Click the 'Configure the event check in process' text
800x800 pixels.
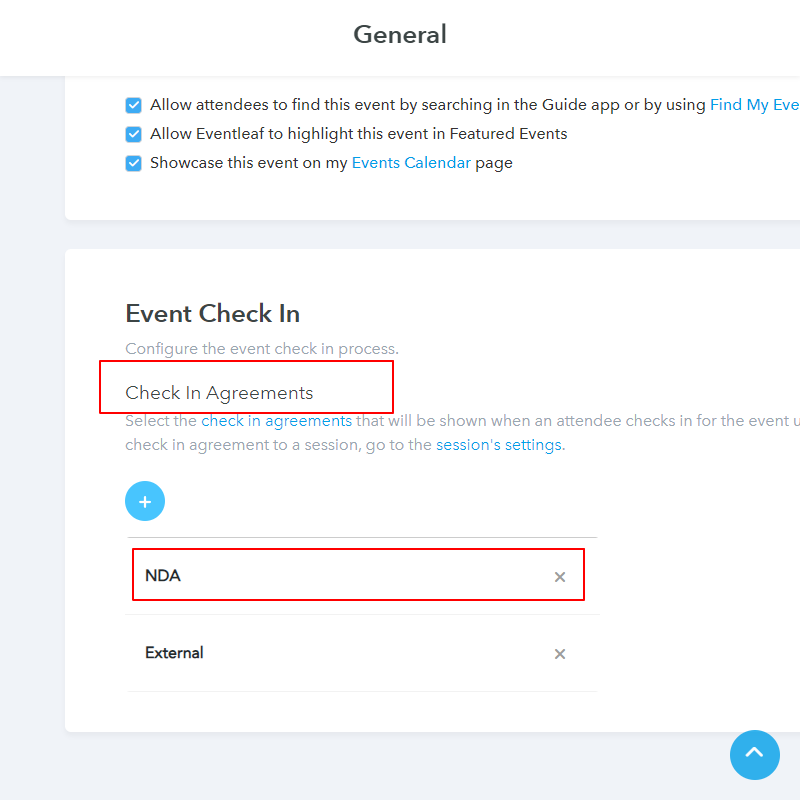click(262, 349)
